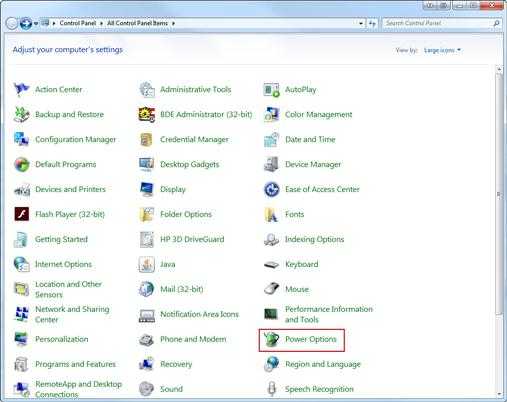
Task: Open Performance Information and Tools link
Action: 329,314
